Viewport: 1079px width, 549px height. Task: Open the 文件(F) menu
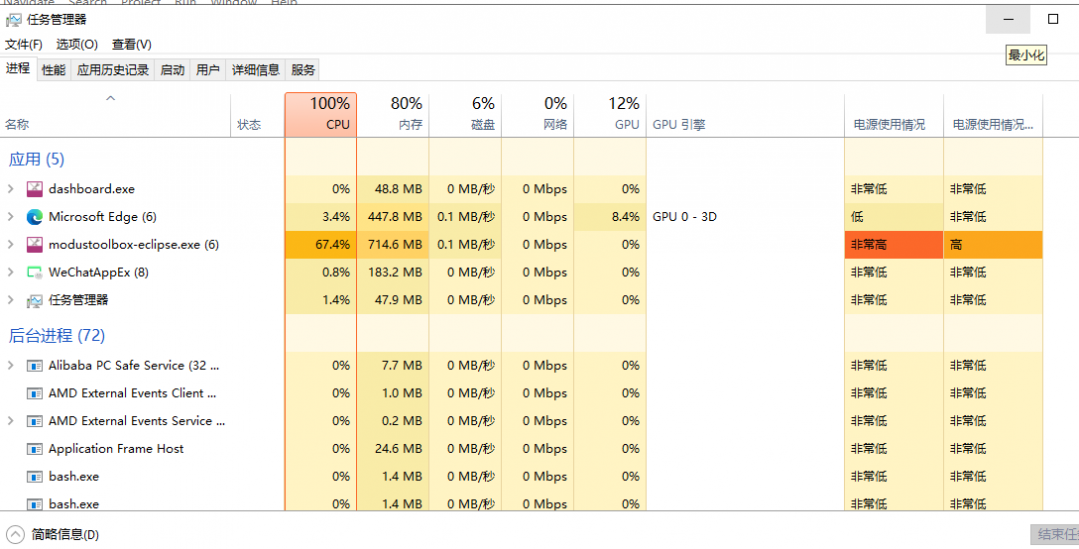pos(23,44)
